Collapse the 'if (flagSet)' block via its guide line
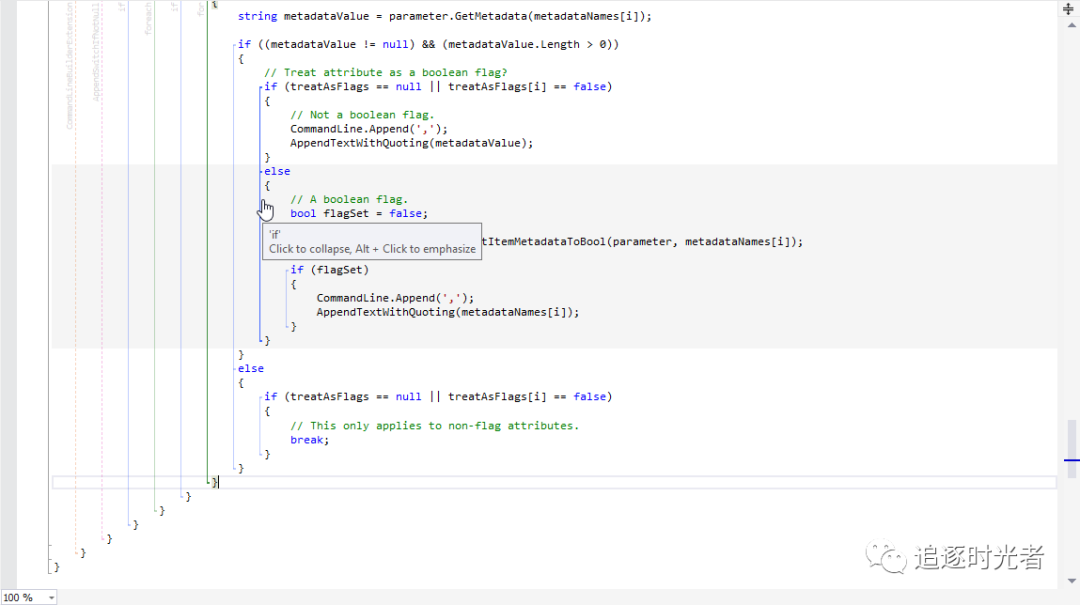 287,298
